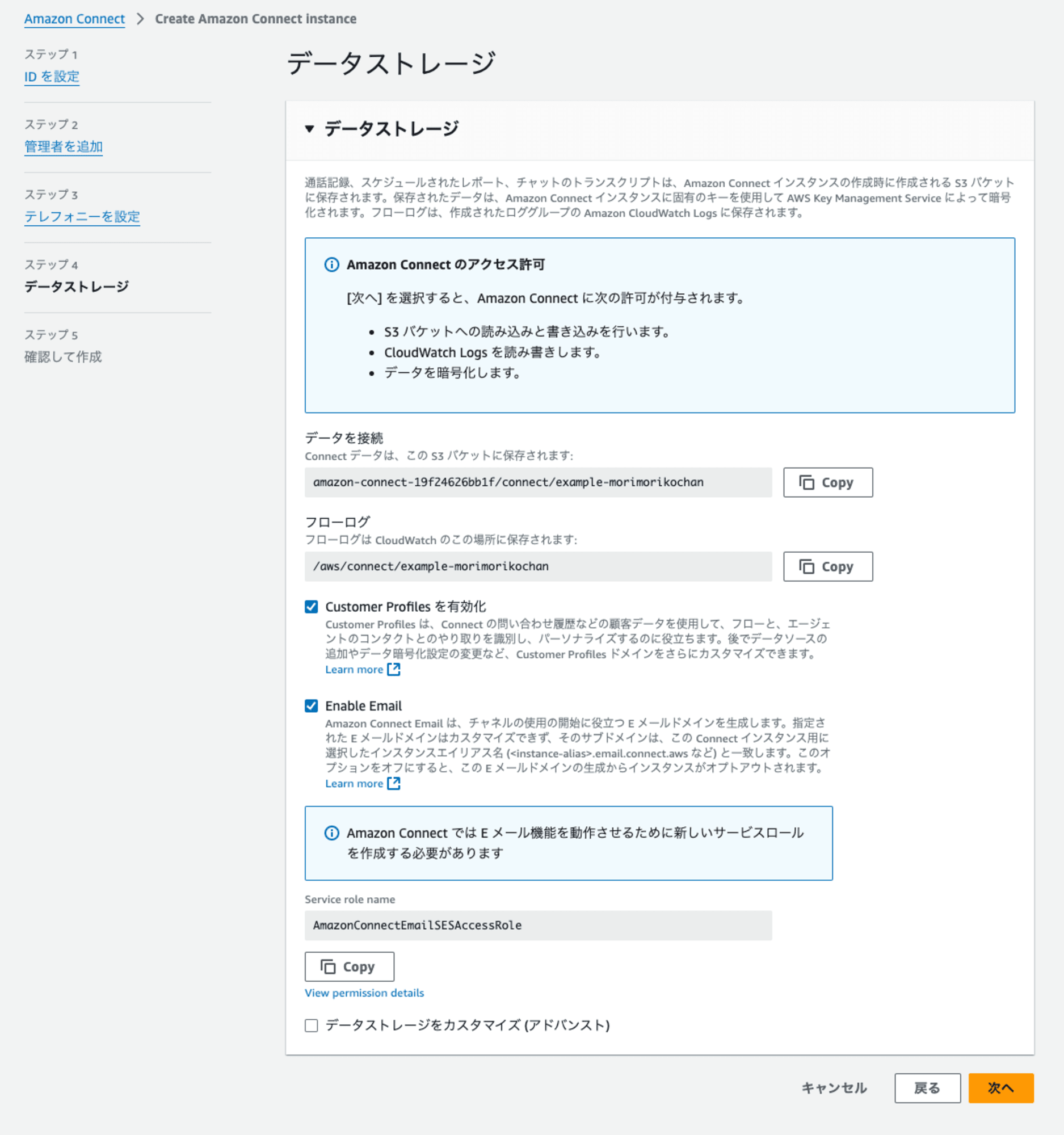1064x1135 pixels.
Task: Go to step 2 管理者を追加
Action: (64, 147)
